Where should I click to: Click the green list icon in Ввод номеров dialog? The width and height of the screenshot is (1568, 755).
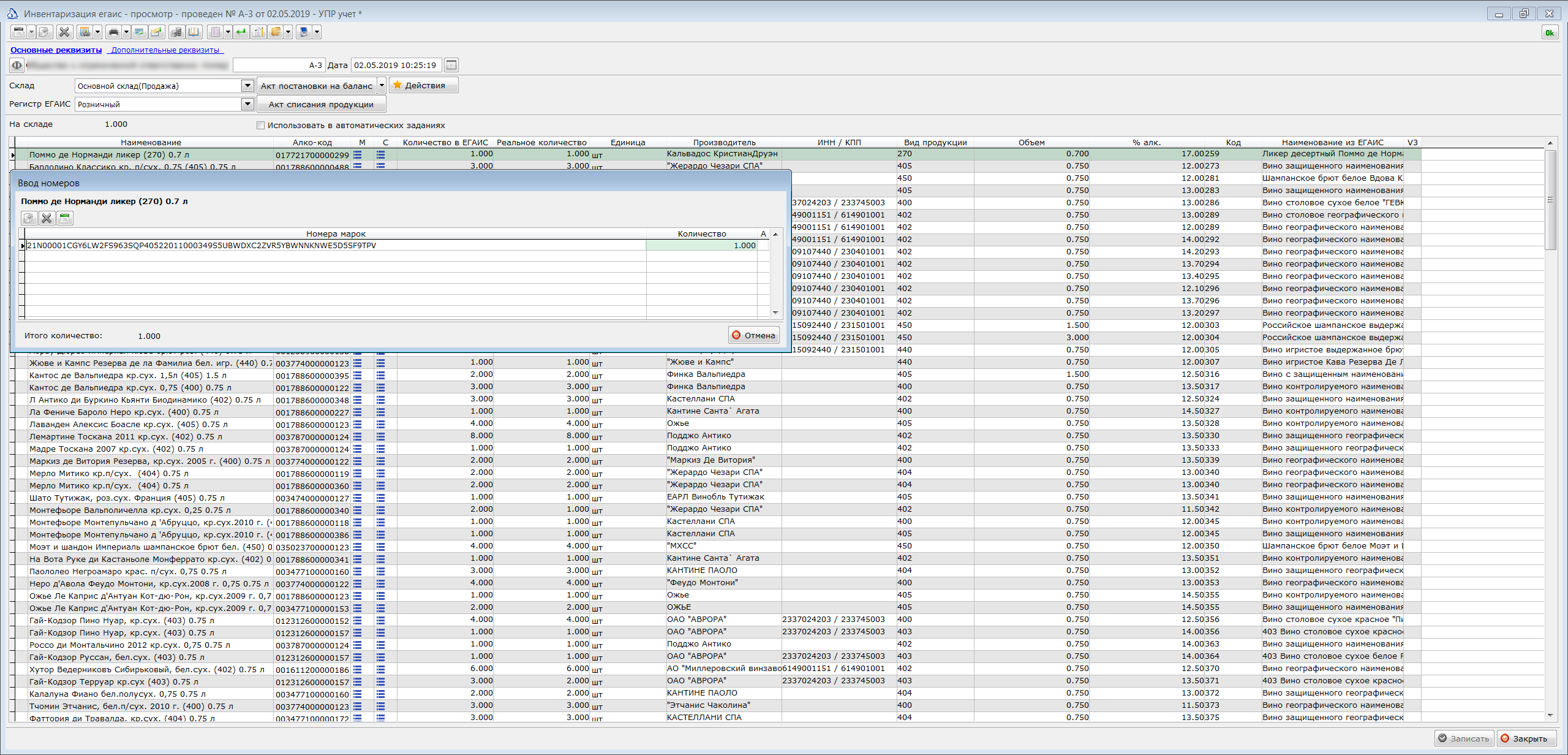click(64, 218)
